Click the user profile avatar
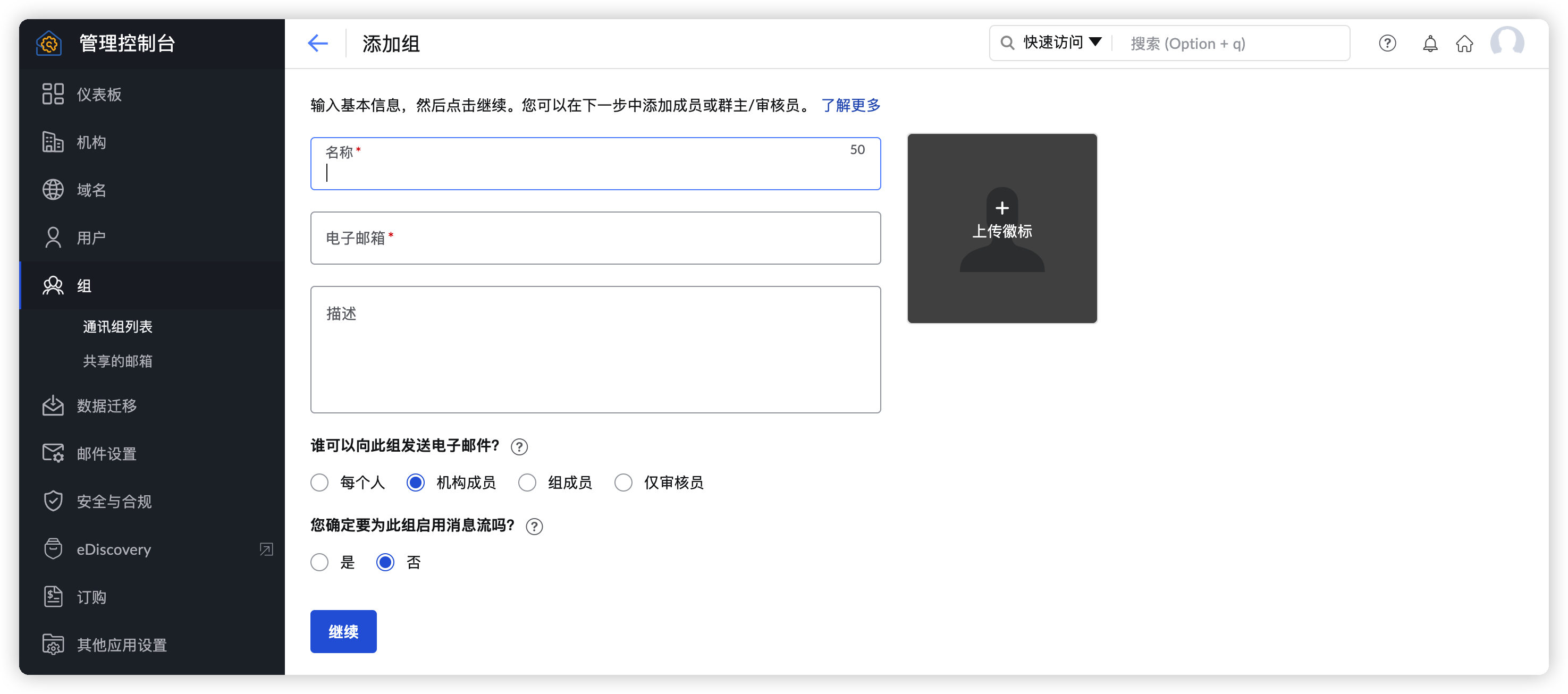The height and width of the screenshot is (694, 1568). pyautogui.click(x=1506, y=43)
